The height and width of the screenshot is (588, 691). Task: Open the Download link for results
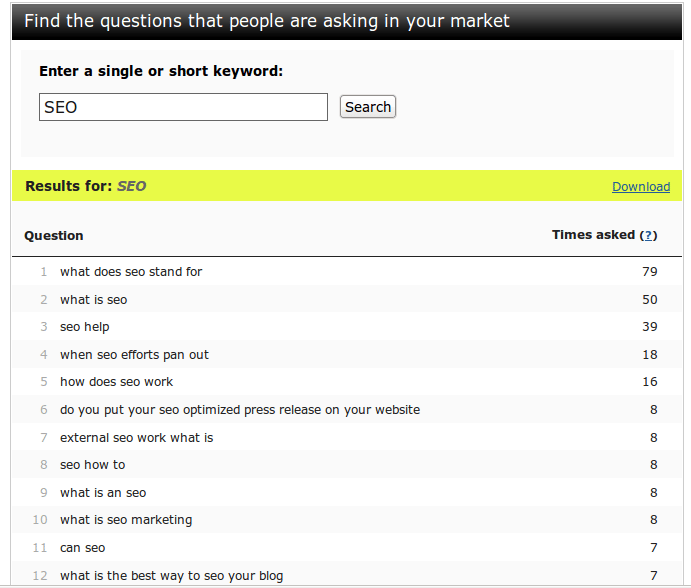(x=640, y=187)
